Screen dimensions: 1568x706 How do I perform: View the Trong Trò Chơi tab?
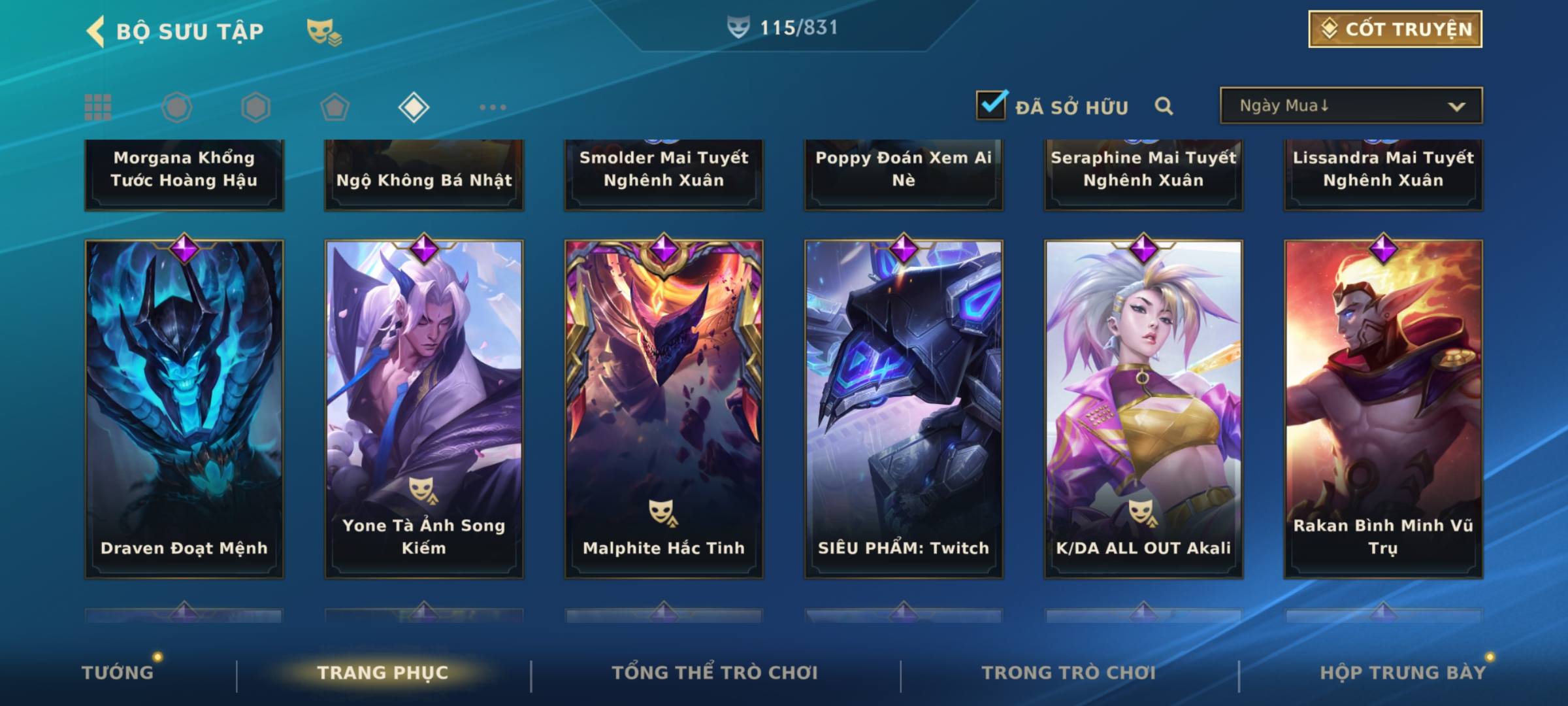[1069, 672]
